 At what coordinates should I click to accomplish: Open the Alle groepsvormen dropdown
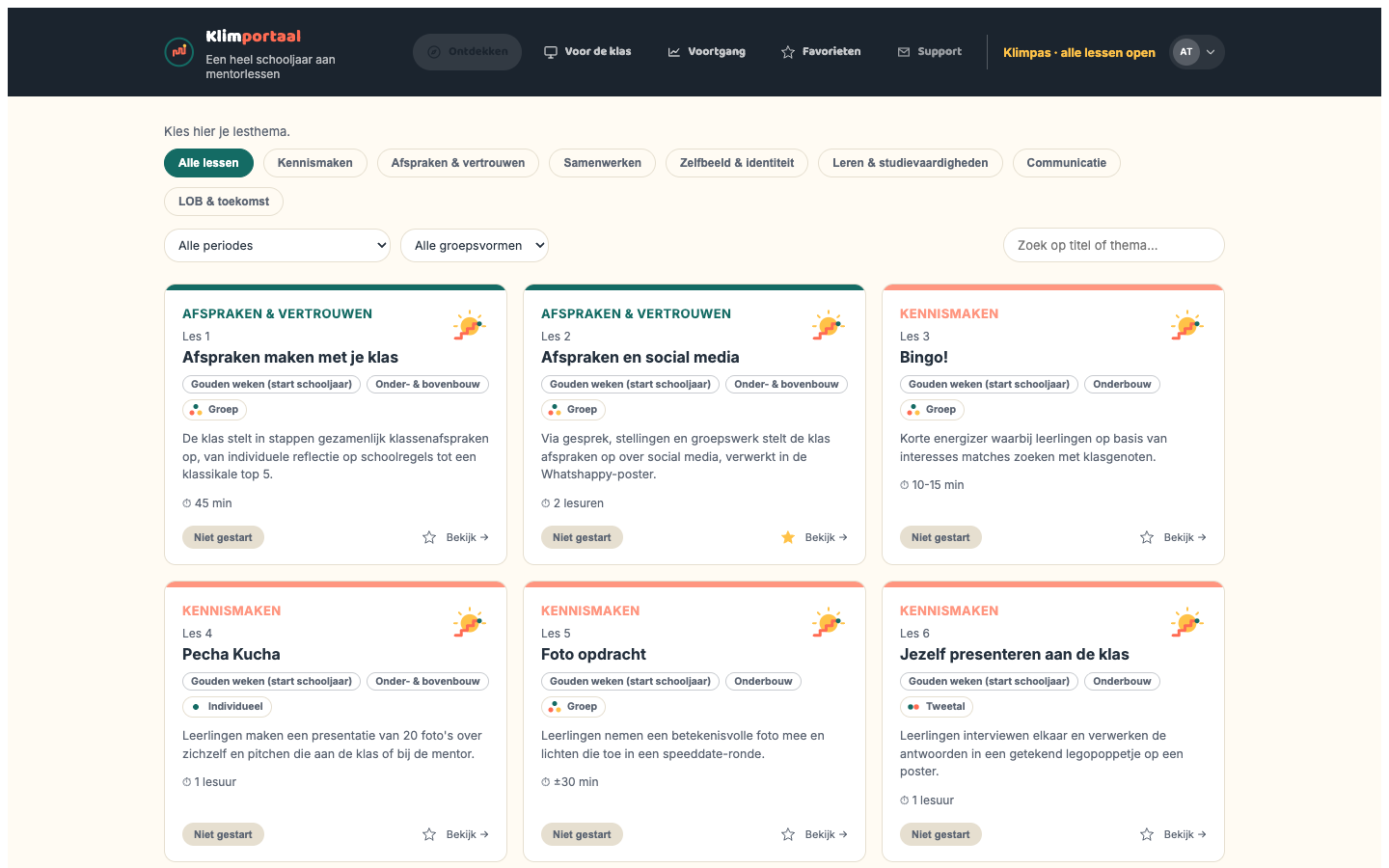[475, 245]
